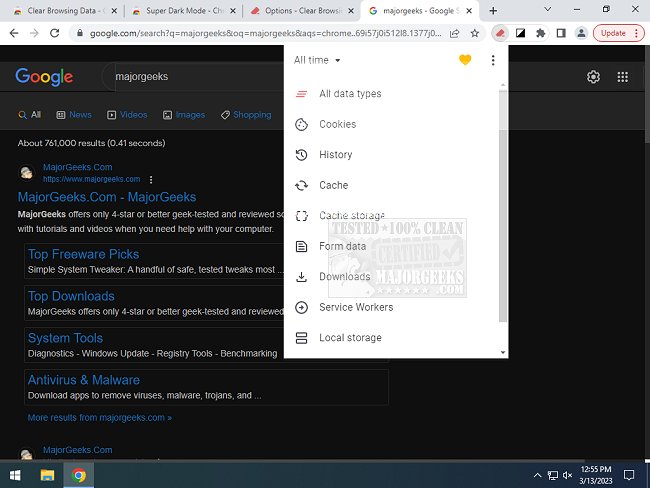
Task: Open the Chrome profile avatar
Action: pos(581,33)
